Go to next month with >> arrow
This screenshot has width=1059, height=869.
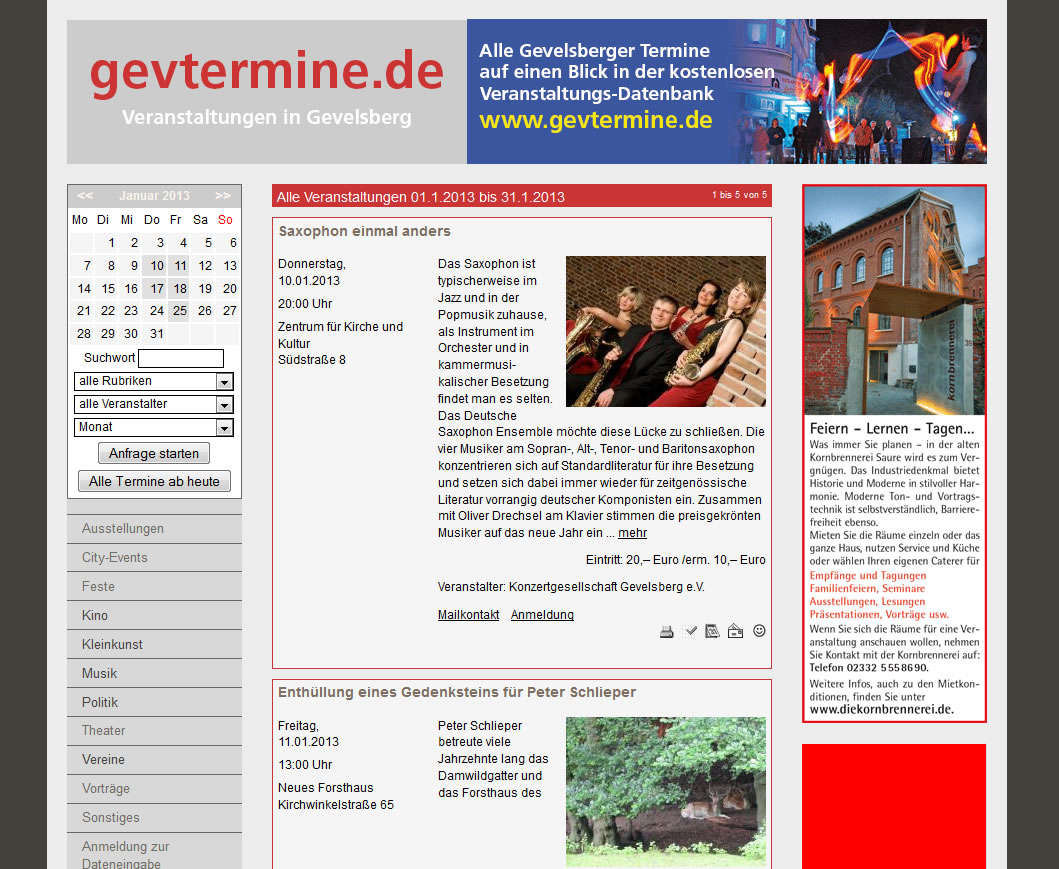223,196
